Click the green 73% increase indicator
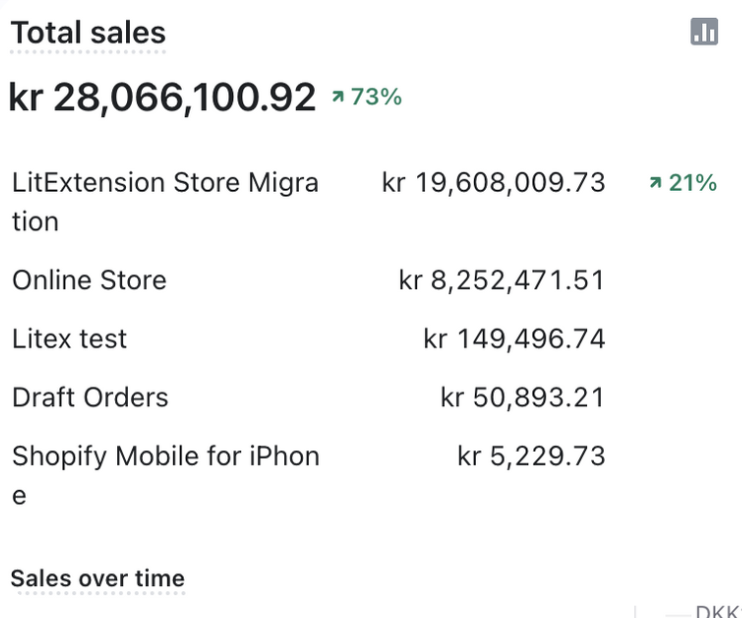 (366, 97)
